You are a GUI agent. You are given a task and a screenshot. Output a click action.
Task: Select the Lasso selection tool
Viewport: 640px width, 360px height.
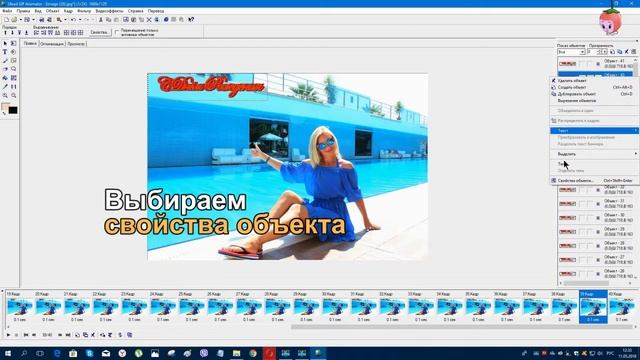(13, 69)
